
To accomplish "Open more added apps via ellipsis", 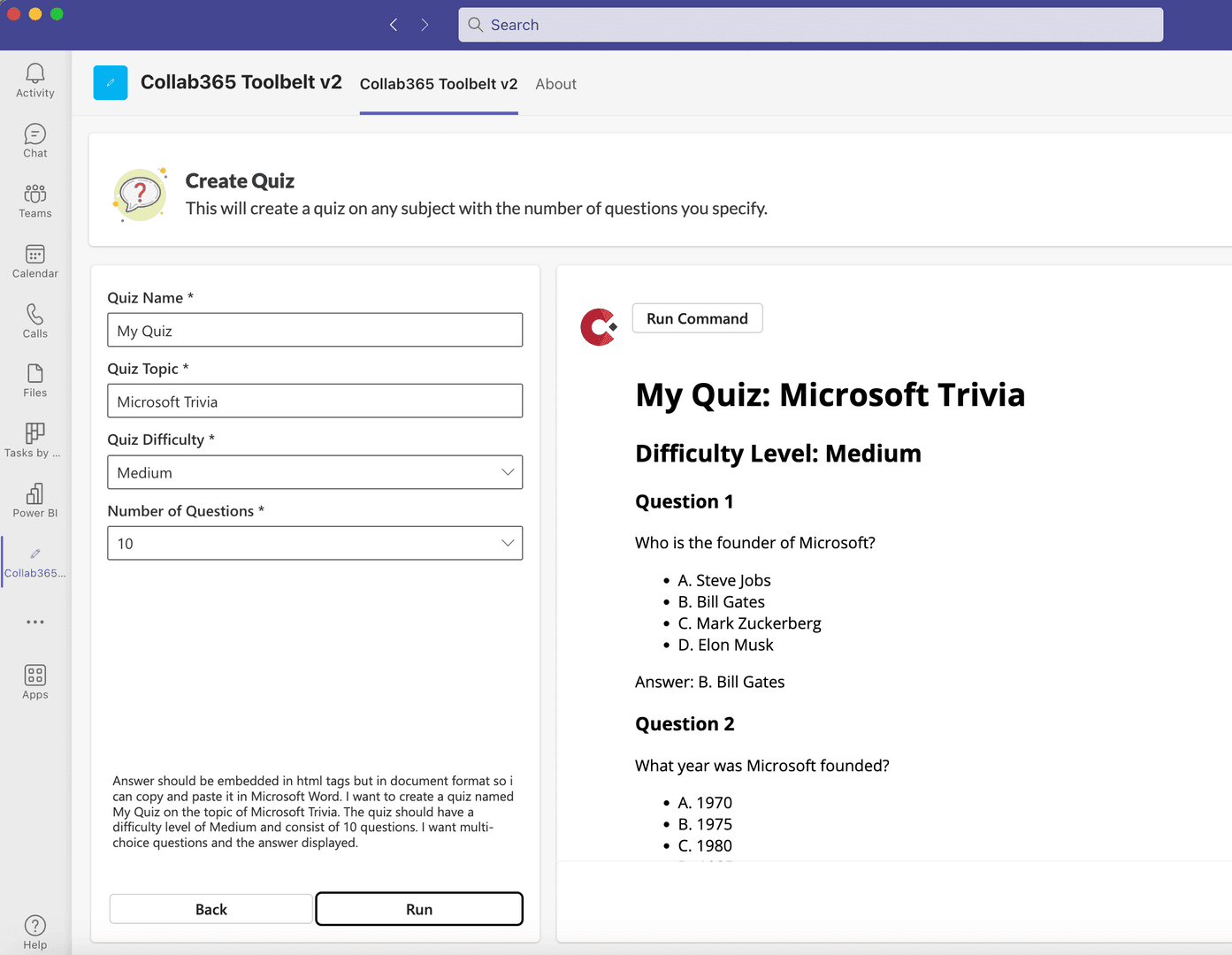I will click(34, 622).
